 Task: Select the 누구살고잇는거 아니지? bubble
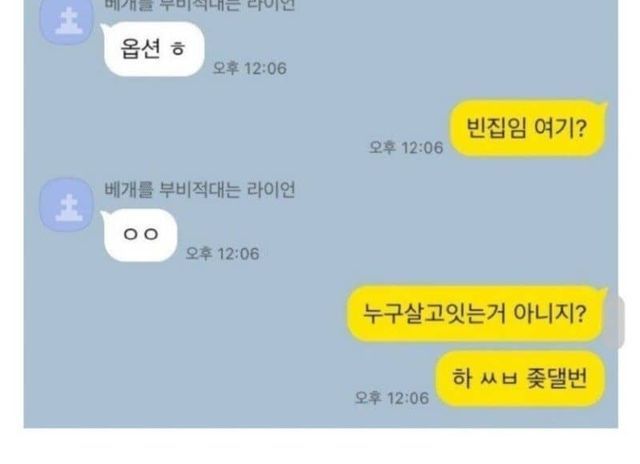point(477,314)
